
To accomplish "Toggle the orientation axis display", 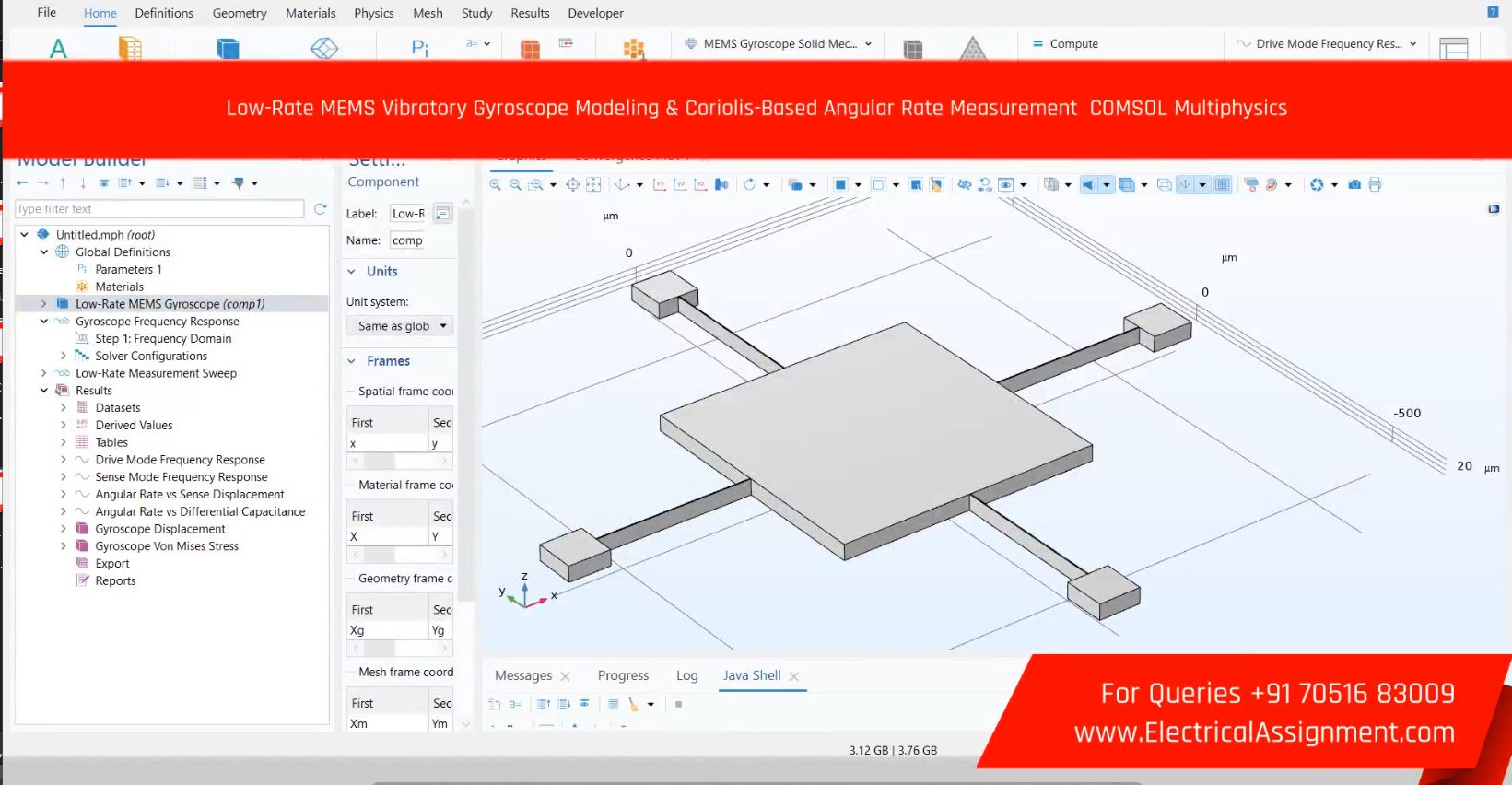I will pyautogui.click(x=1185, y=184).
